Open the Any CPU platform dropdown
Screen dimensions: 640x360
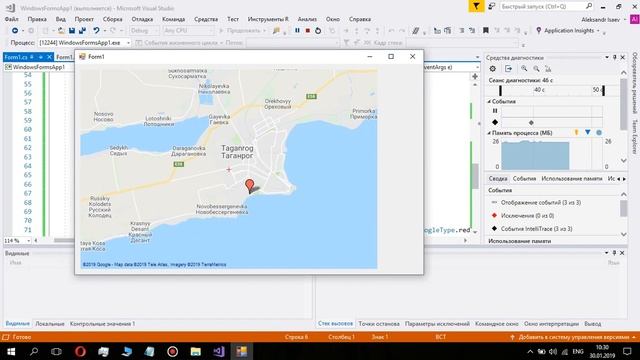(x=188, y=31)
